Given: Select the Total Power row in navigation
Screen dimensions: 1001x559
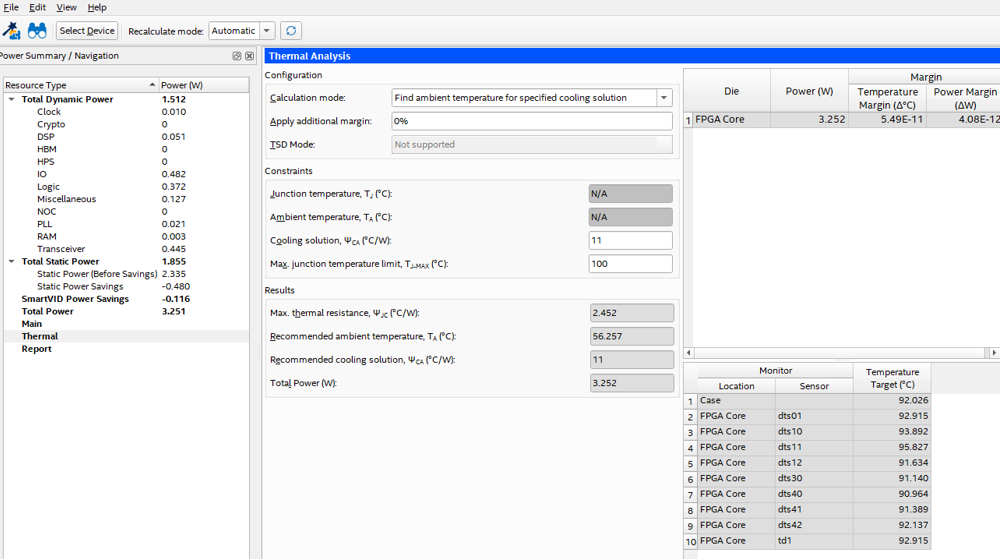Looking at the screenshot, I should coord(126,311).
